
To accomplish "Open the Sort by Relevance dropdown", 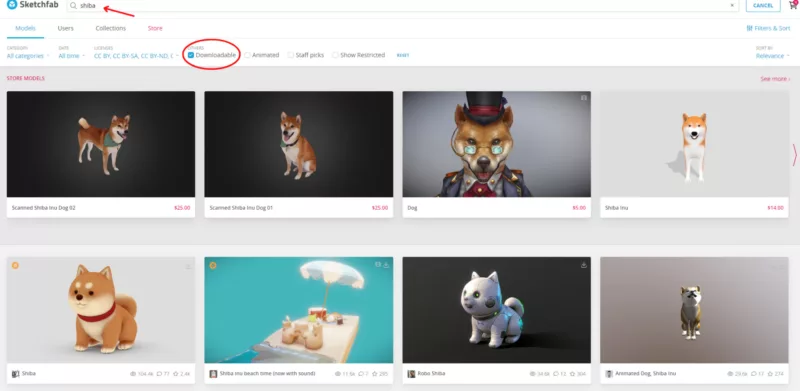I will 773,56.
